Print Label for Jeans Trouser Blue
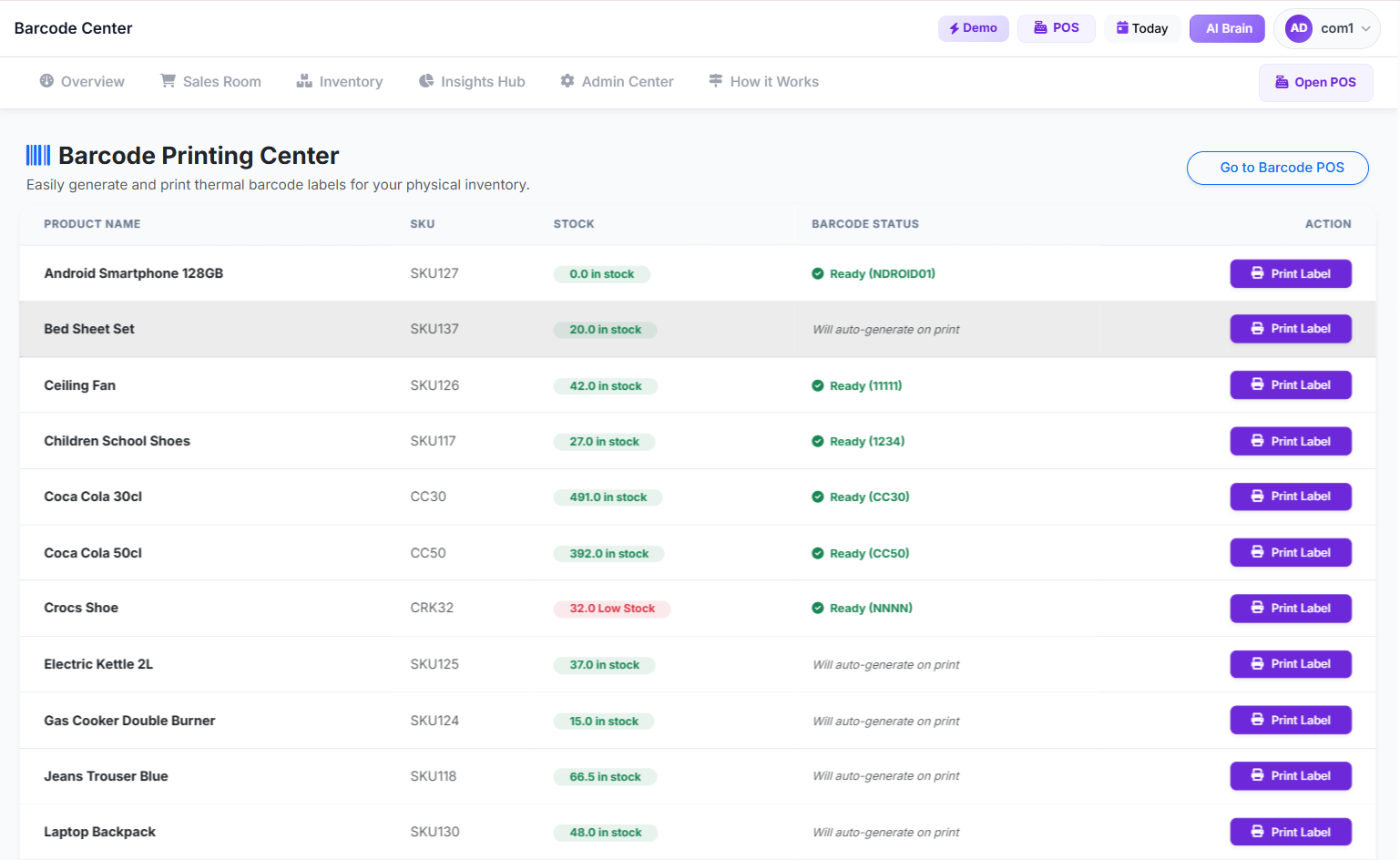The height and width of the screenshot is (860, 1400). click(1291, 776)
